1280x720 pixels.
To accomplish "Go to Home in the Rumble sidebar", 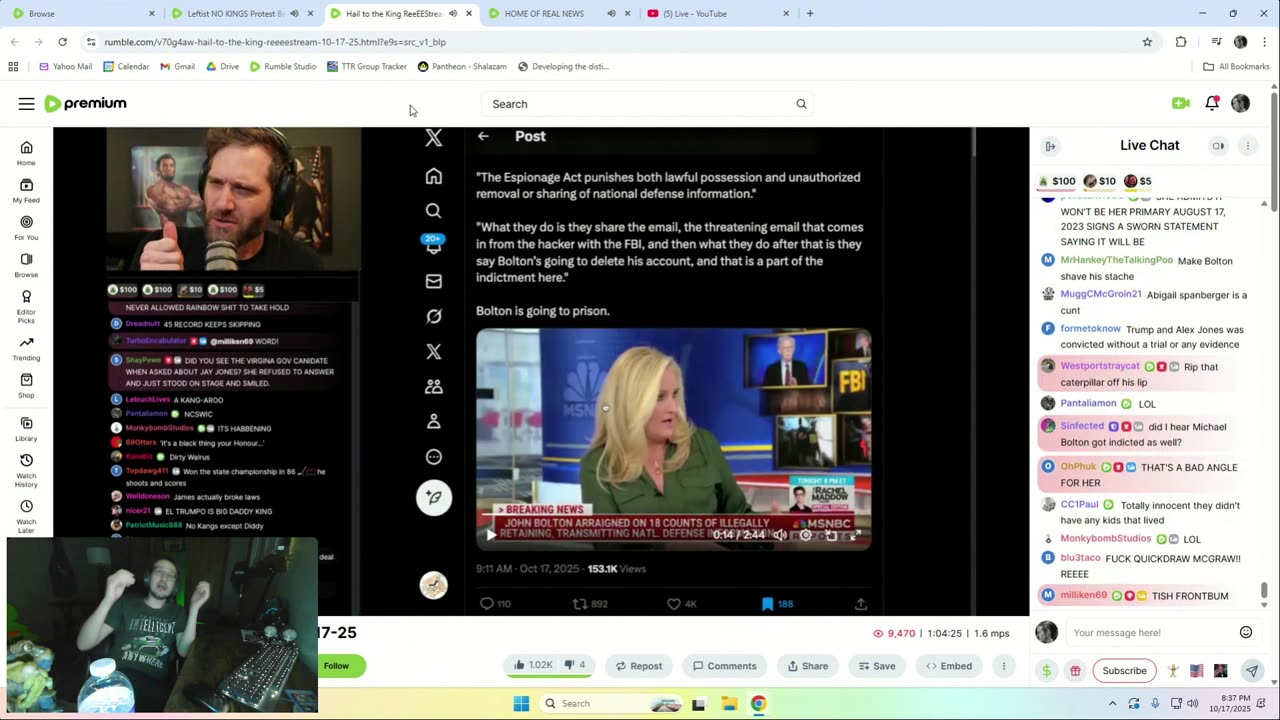I will tap(26, 153).
